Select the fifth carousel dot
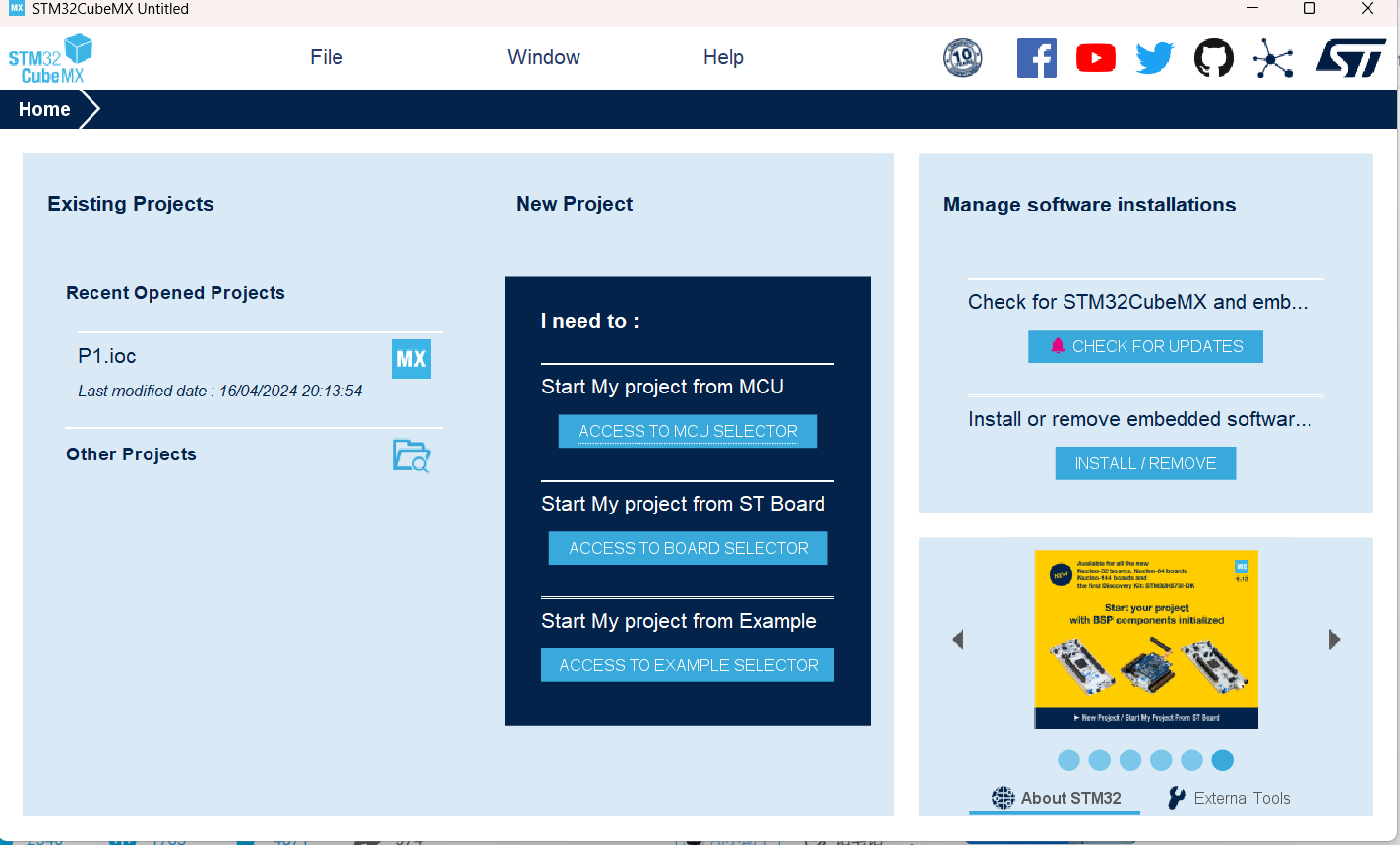The width and height of the screenshot is (1400, 845). pyautogui.click(x=1191, y=760)
